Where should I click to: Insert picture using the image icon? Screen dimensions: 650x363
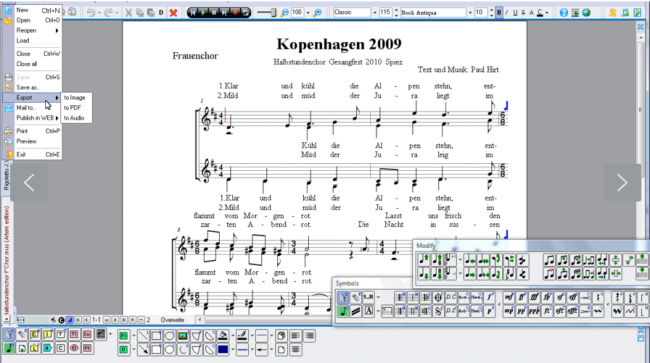(x=183, y=336)
